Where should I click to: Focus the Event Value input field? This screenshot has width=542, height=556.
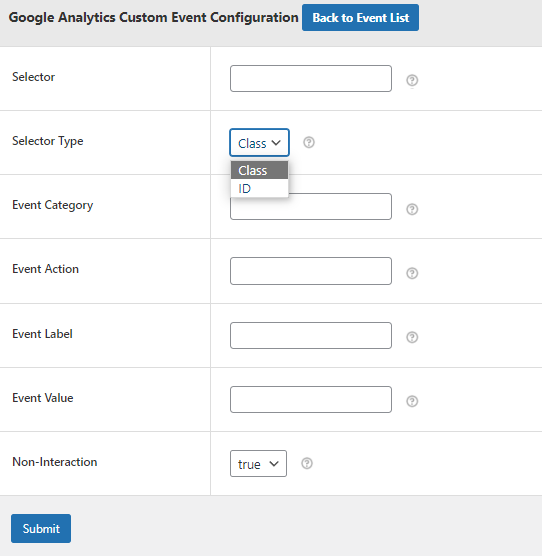[x=311, y=399]
